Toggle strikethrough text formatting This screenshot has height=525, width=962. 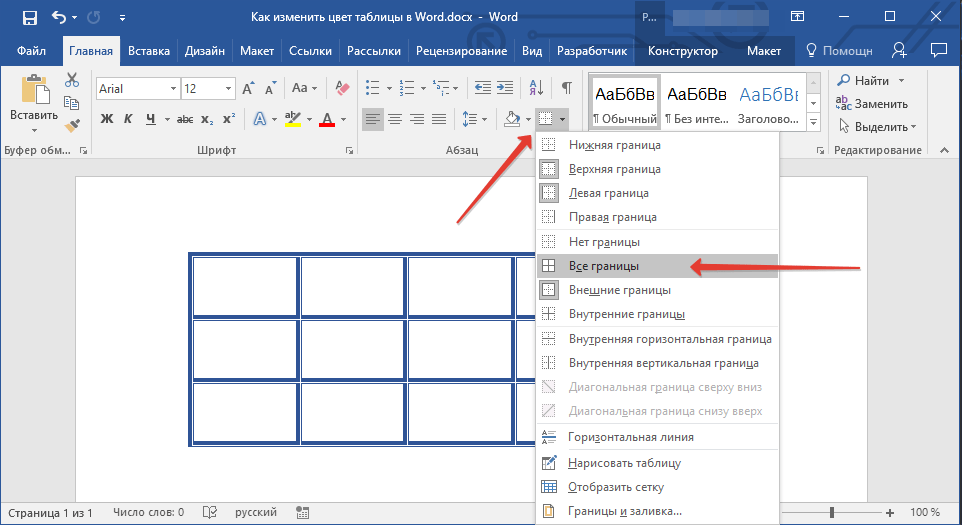[184, 120]
